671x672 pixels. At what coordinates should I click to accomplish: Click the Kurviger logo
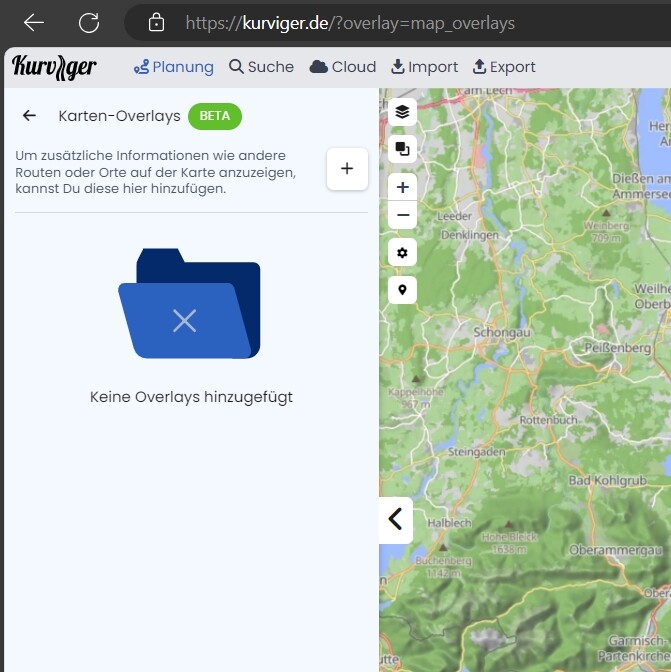point(55,67)
